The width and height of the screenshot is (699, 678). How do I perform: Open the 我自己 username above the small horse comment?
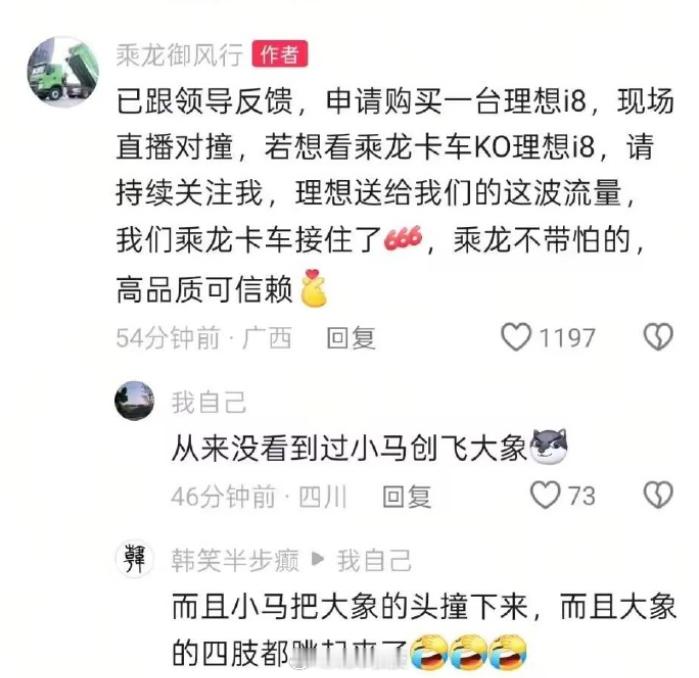point(209,402)
